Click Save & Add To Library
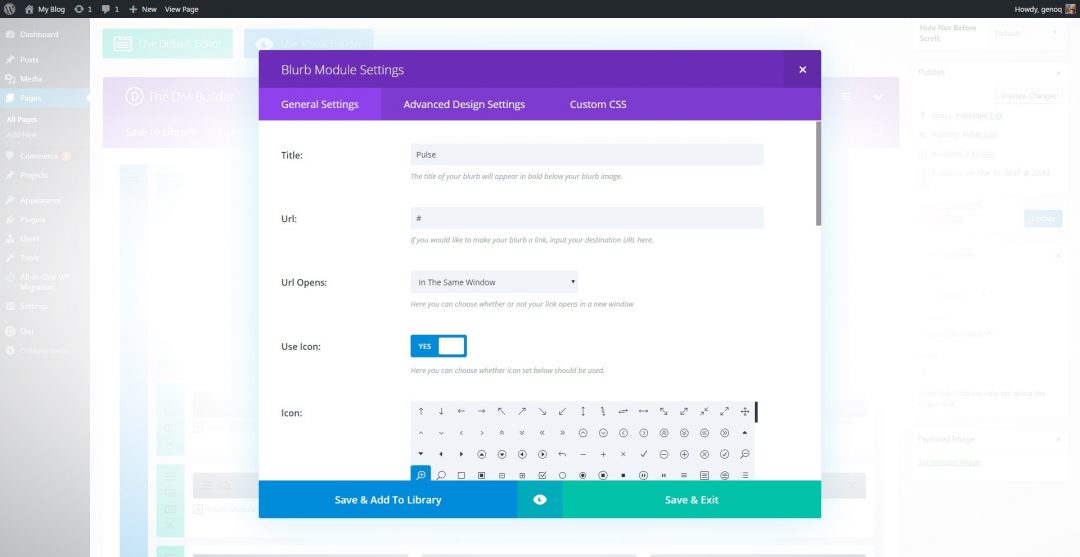1080x557 pixels. tap(388, 500)
